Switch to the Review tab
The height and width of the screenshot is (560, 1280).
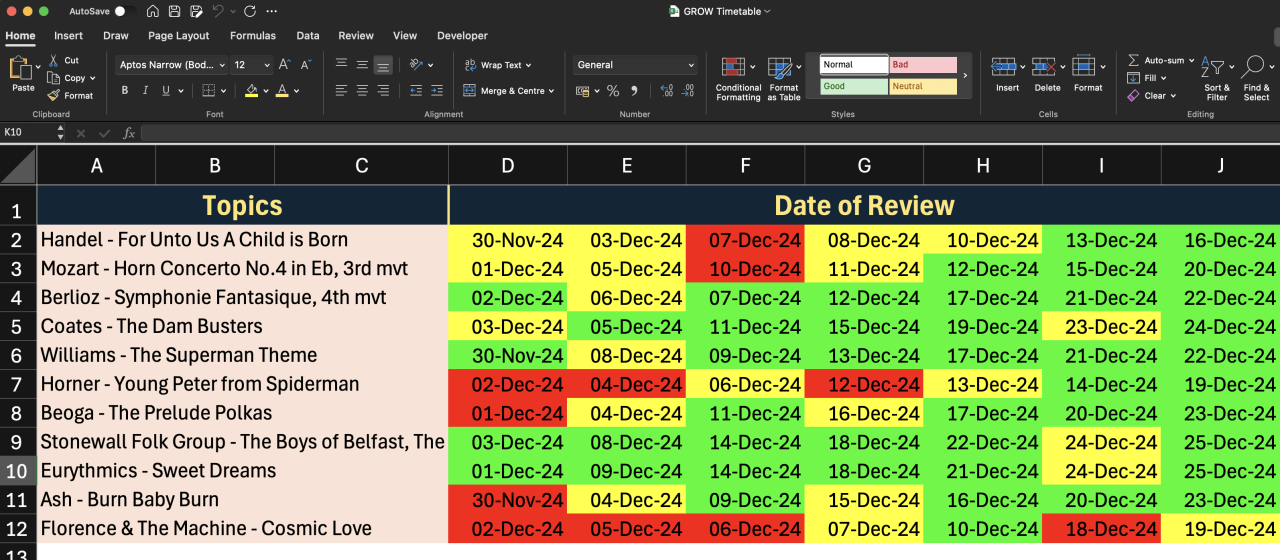click(356, 36)
